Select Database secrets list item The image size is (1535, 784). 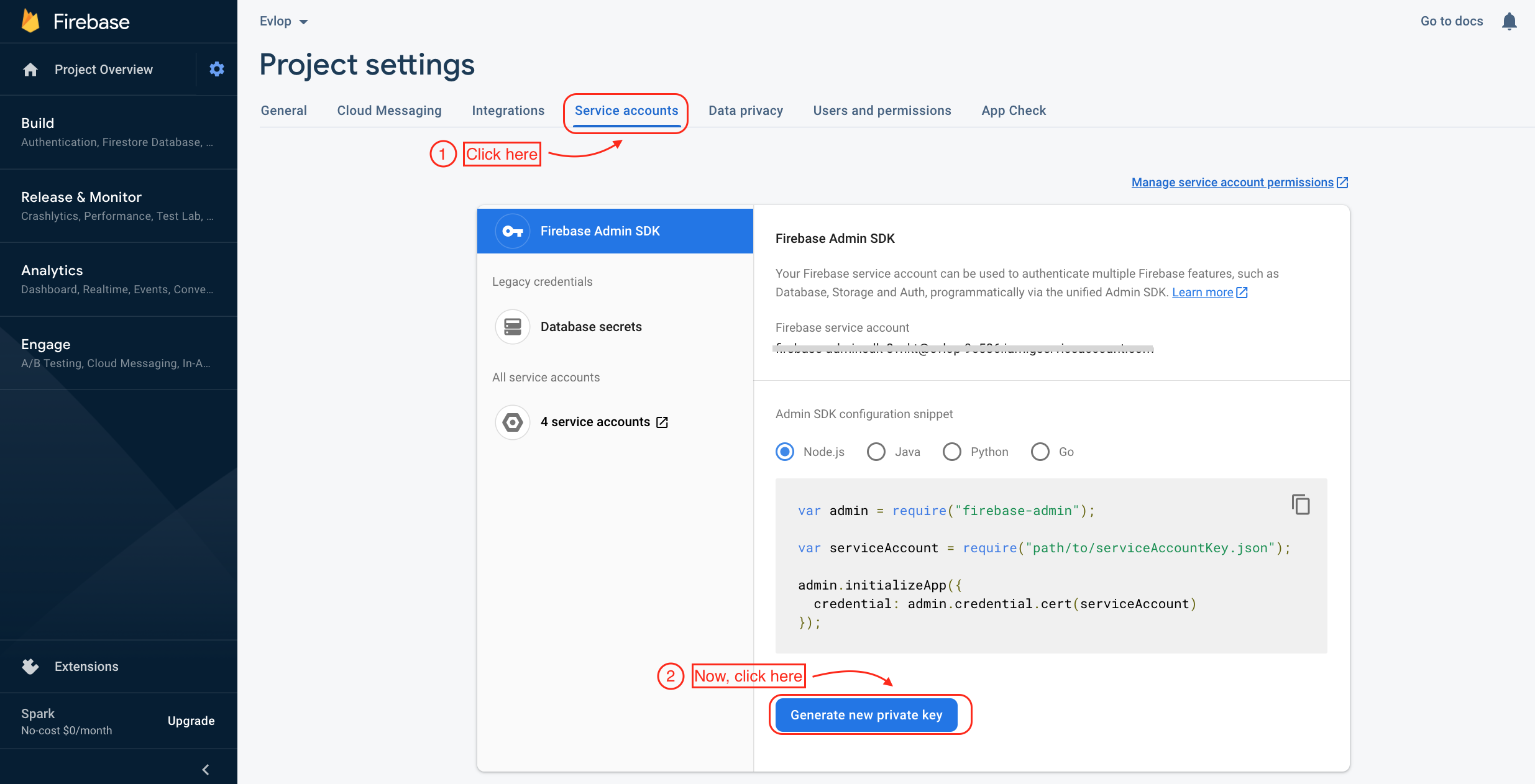[x=615, y=327]
